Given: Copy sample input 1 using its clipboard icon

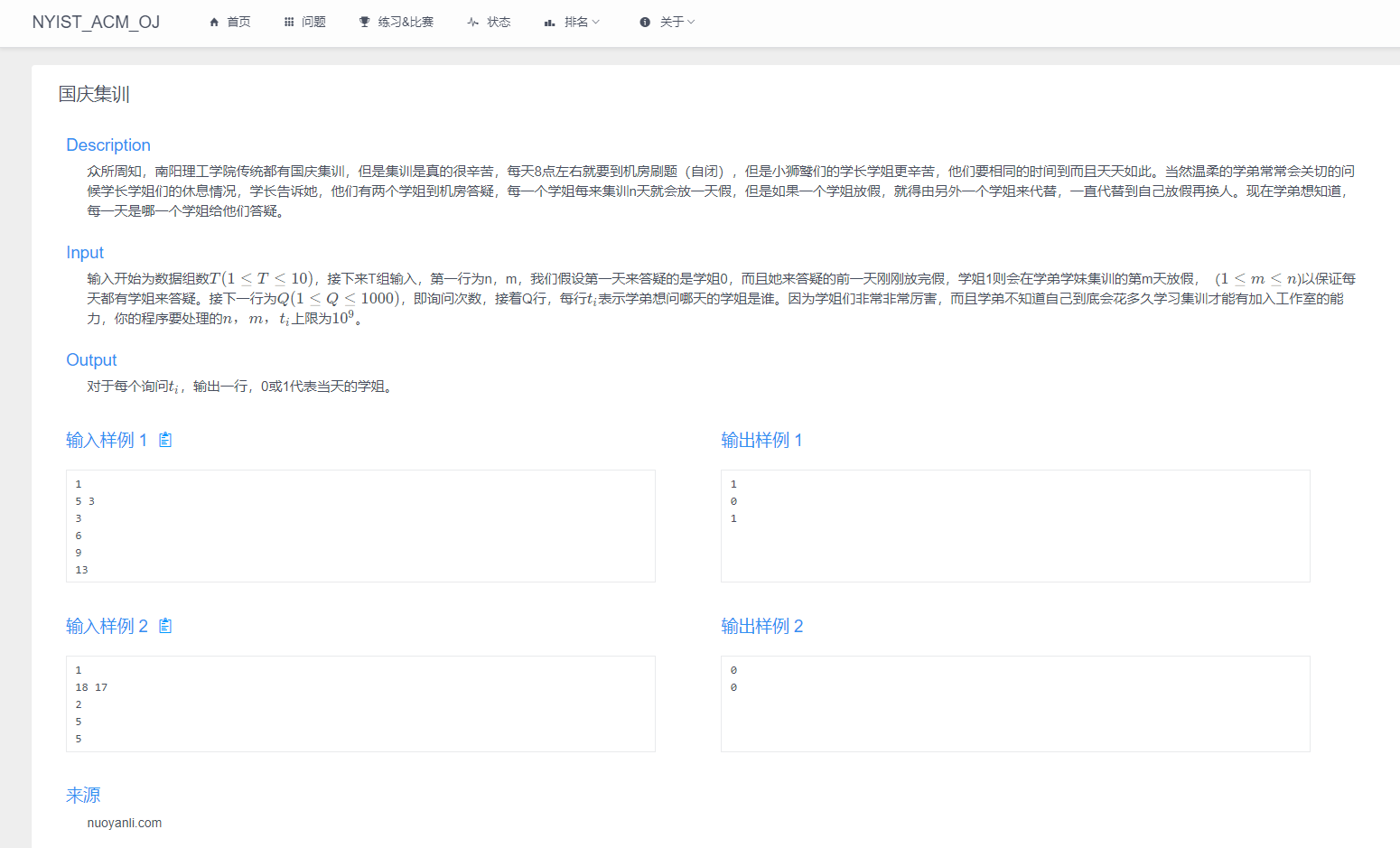Looking at the screenshot, I should 165,440.
